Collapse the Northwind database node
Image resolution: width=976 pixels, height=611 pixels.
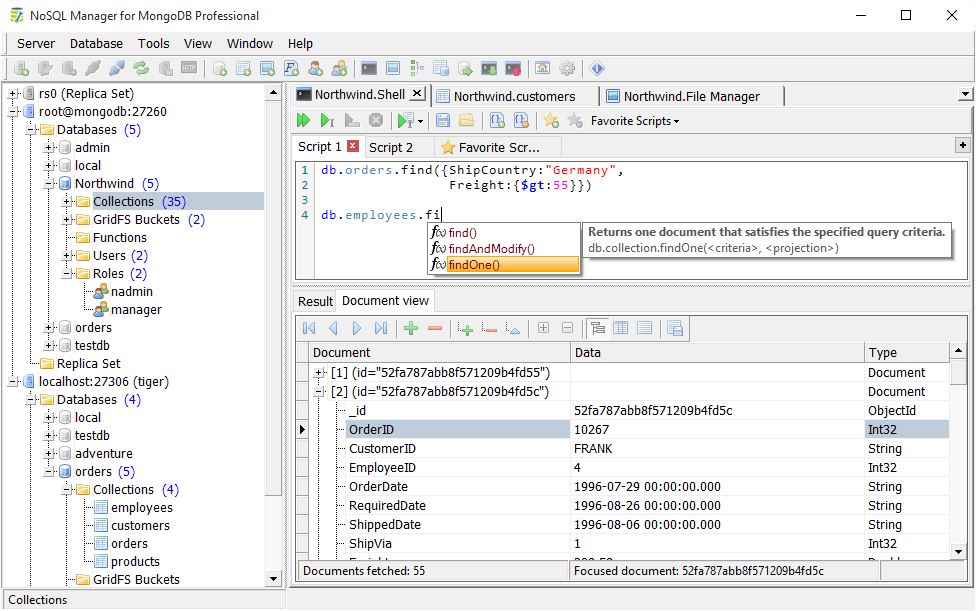tap(49, 184)
